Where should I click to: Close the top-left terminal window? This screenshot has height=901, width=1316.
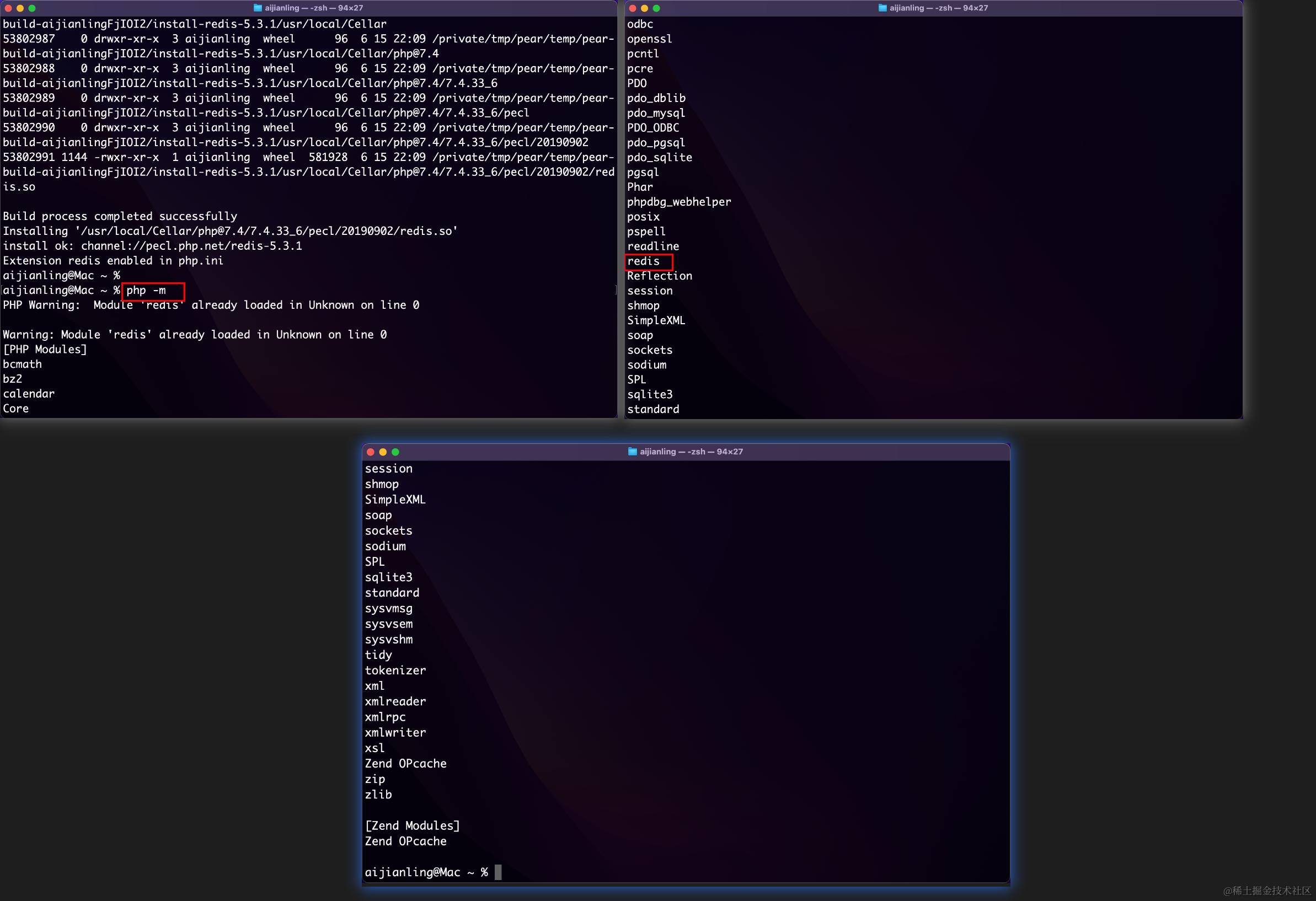(8, 8)
